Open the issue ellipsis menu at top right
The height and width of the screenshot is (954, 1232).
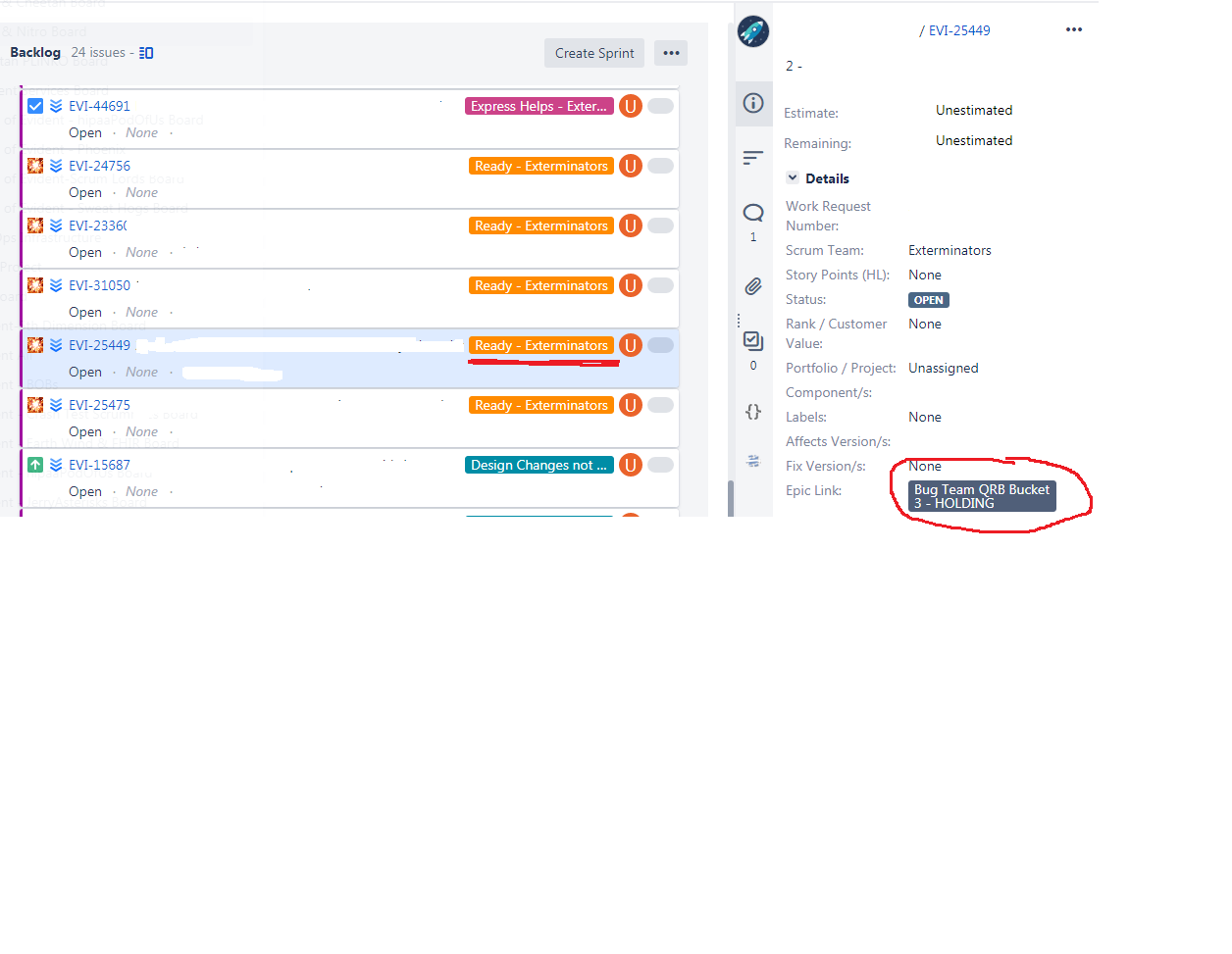[1073, 29]
